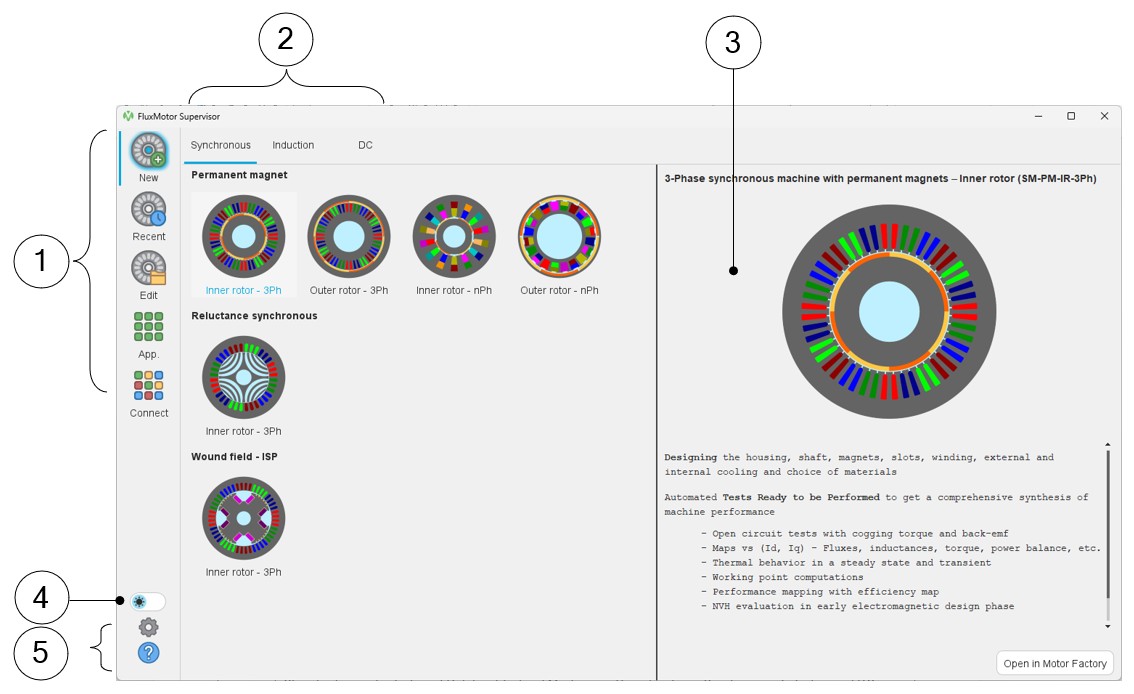This screenshot has width=1134, height=694.
Task: Open the Connect icon in sidebar
Action: (x=148, y=385)
